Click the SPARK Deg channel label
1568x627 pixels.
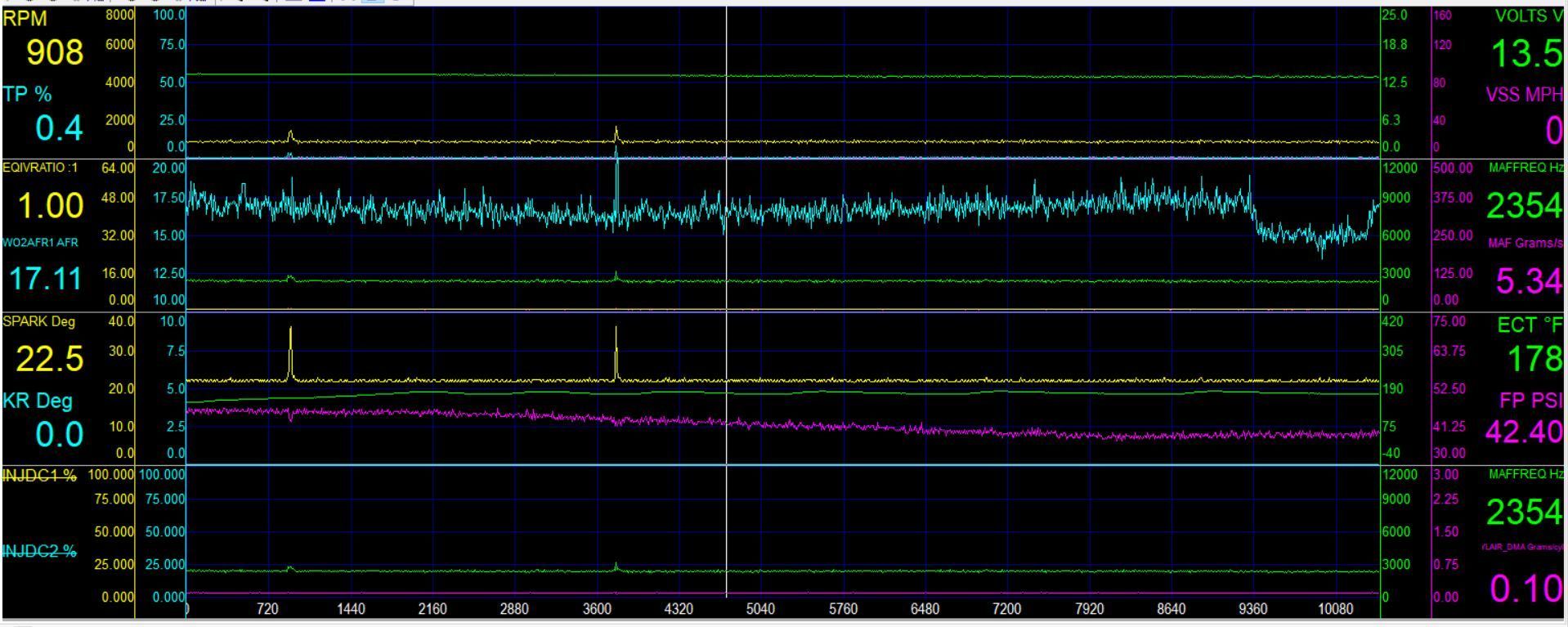click(x=39, y=322)
